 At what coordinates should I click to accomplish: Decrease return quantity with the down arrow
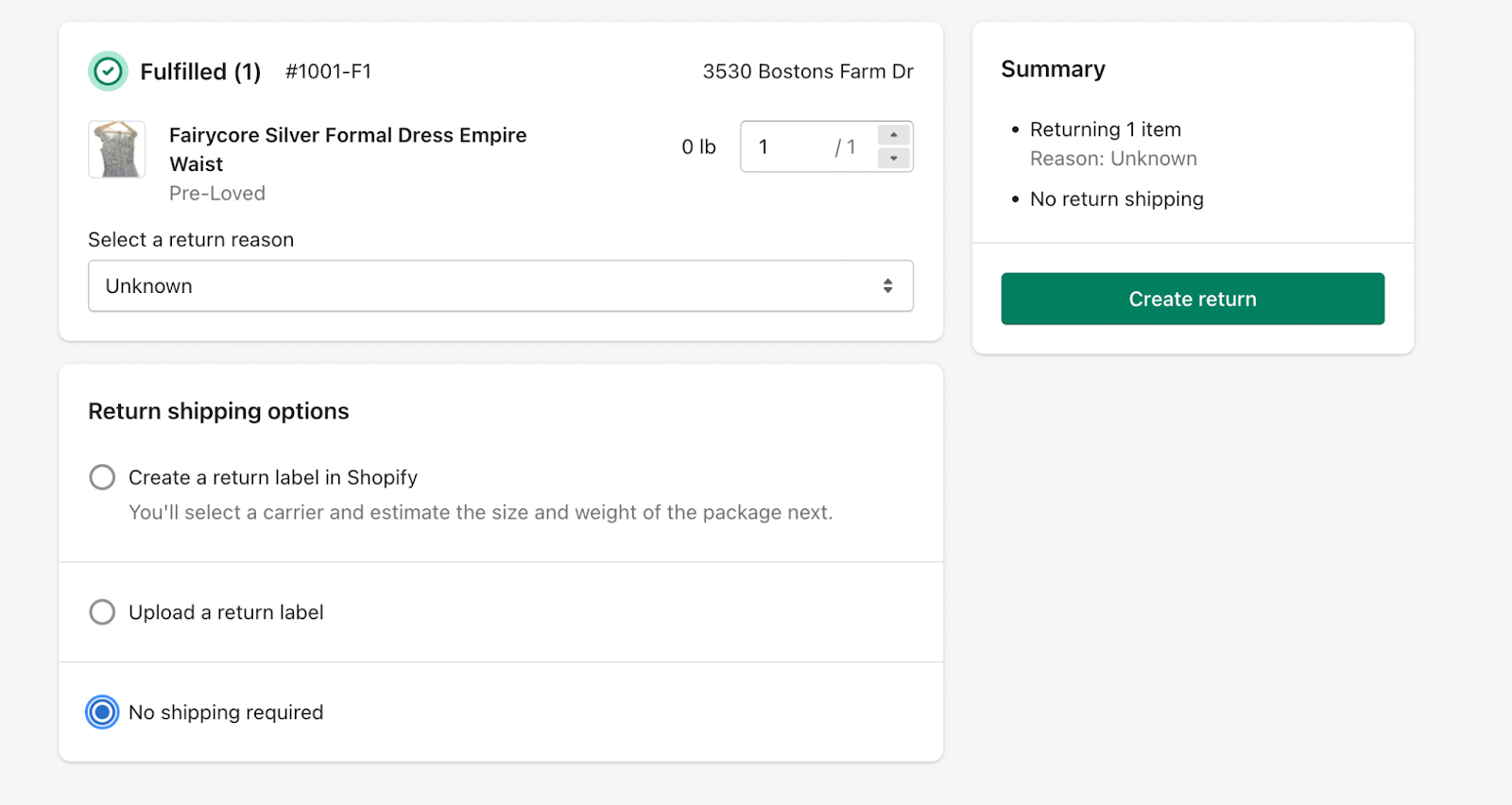(893, 159)
